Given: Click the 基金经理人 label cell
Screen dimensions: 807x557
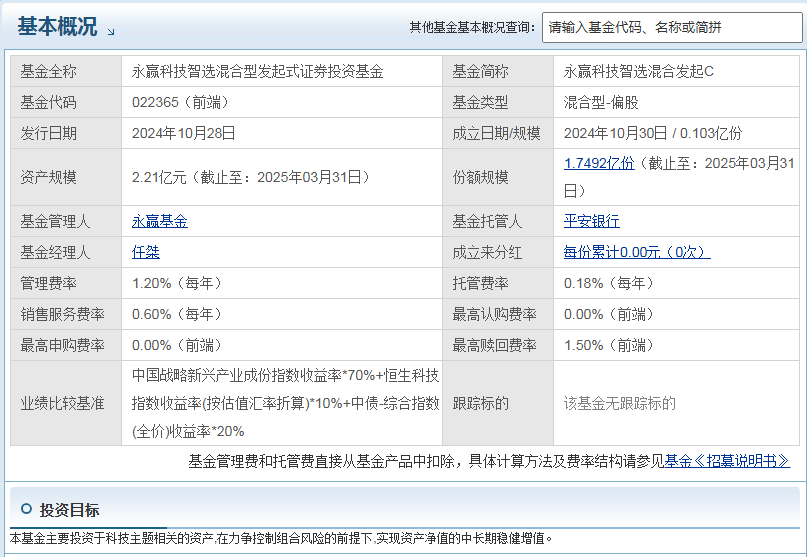Looking at the screenshot, I should tap(66, 252).
